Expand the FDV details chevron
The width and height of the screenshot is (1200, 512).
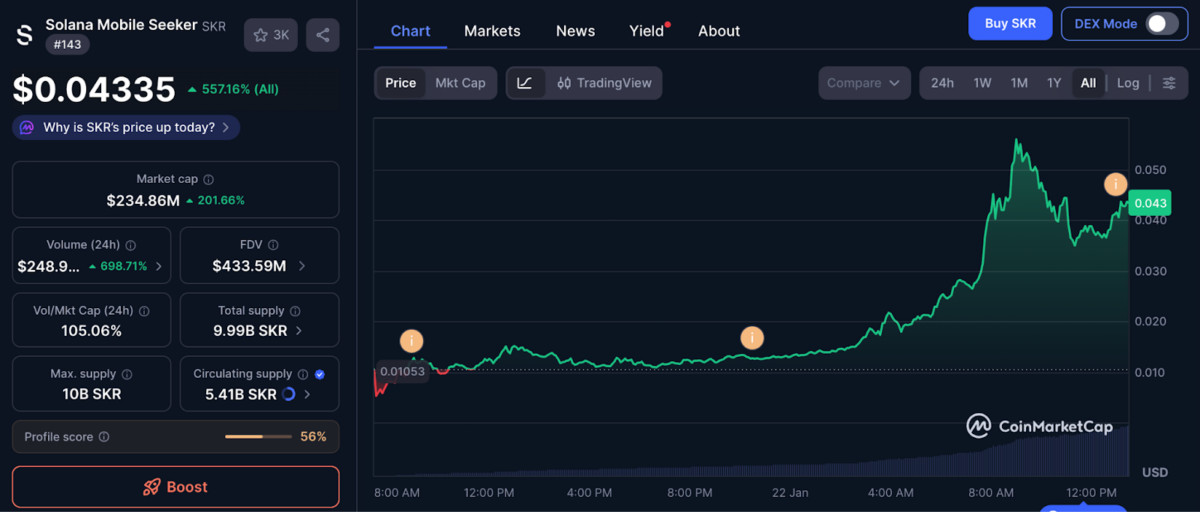click(x=302, y=266)
